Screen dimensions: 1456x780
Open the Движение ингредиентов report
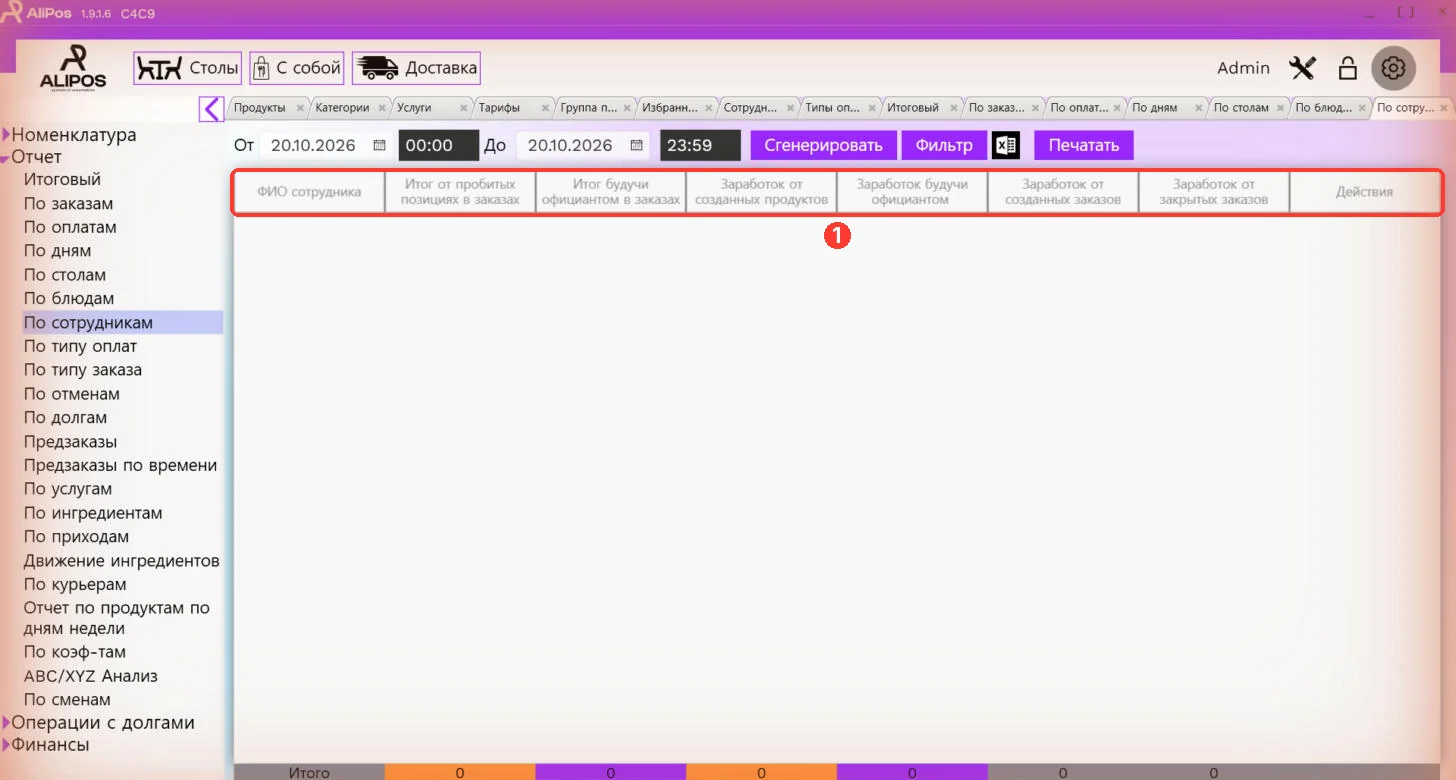pos(121,561)
